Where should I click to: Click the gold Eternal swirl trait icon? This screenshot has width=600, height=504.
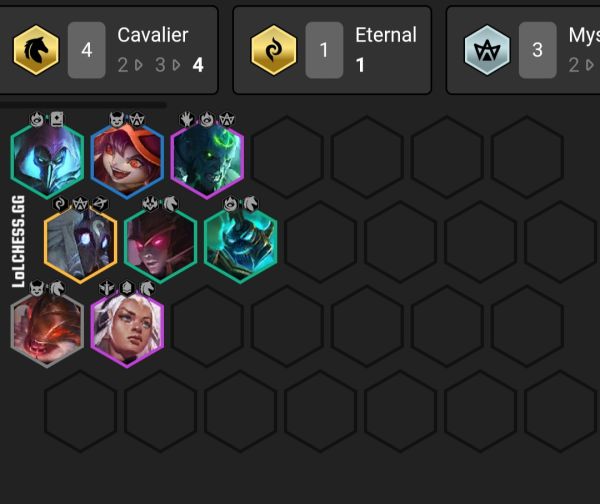pyautogui.click(x=274, y=50)
